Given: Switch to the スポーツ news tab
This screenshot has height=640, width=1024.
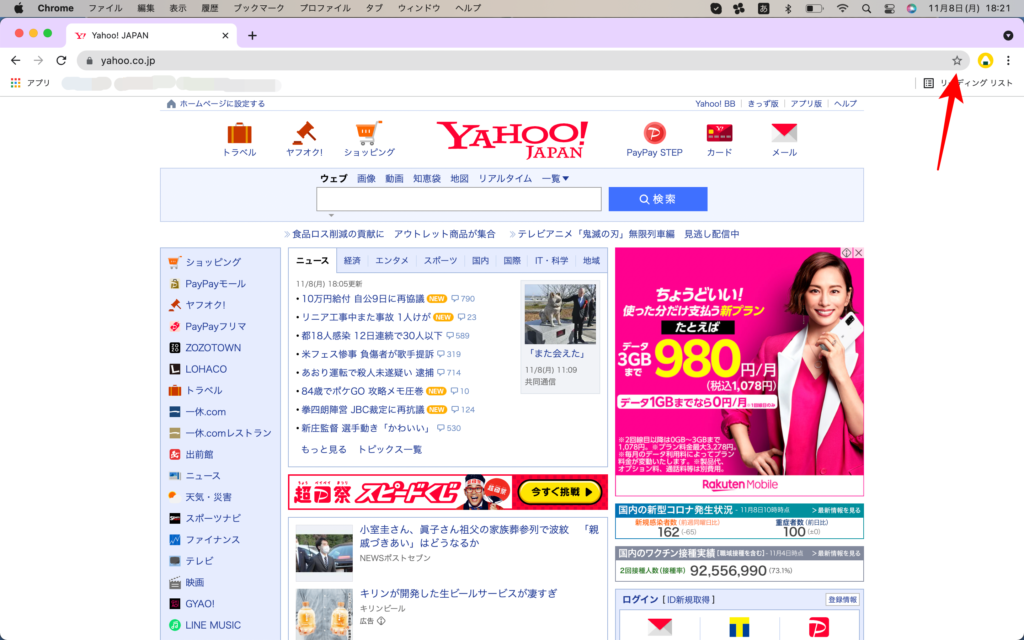Looking at the screenshot, I should (440, 261).
